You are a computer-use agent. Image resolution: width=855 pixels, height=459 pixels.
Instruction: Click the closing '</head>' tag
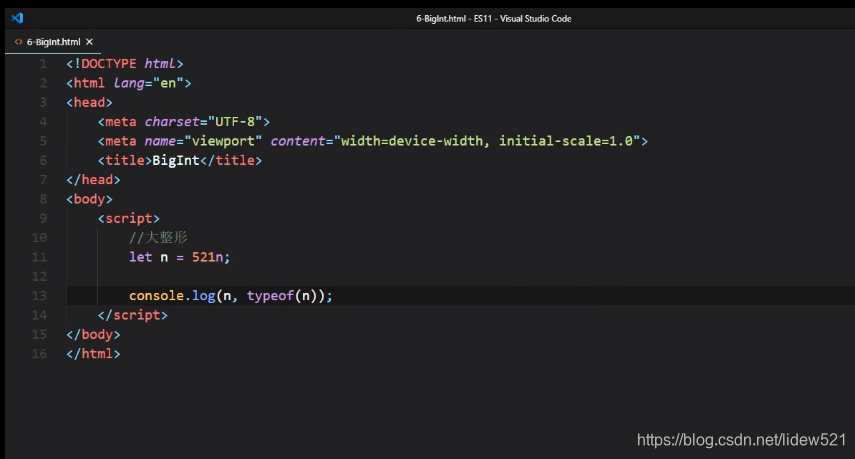pos(93,180)
